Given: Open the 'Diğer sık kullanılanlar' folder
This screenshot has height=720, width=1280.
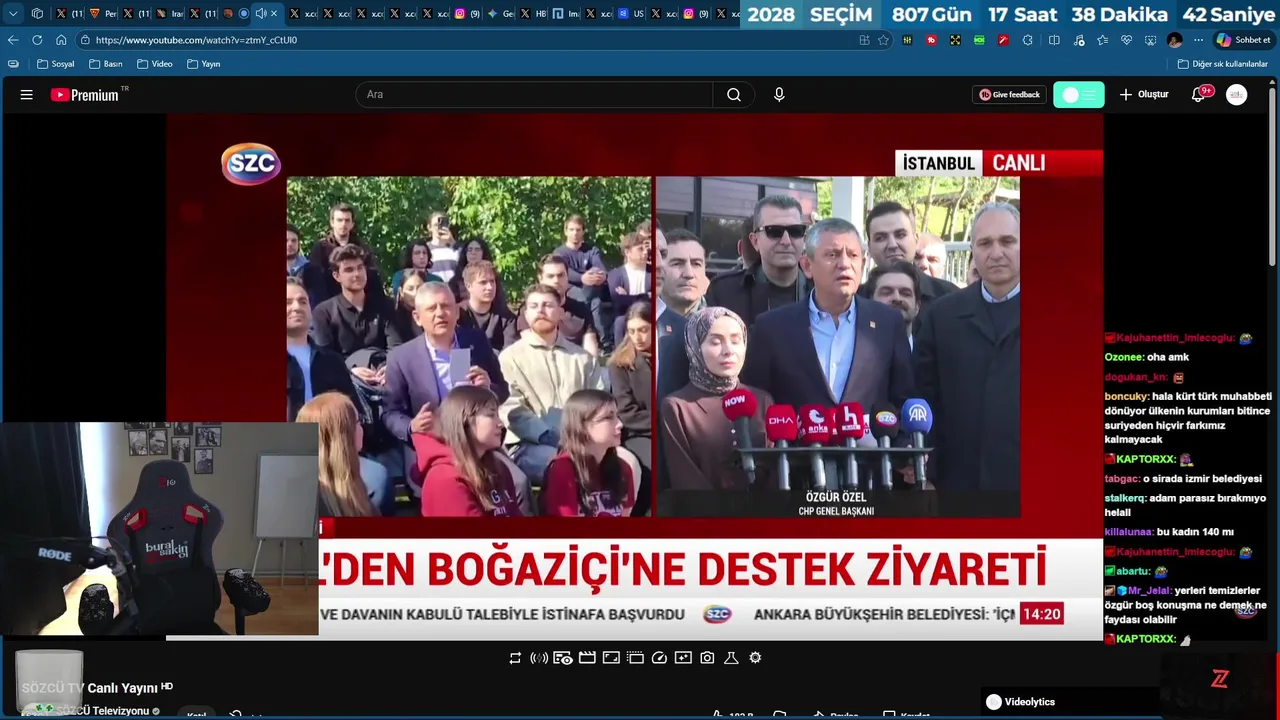Looking at the screenshot, I should [1222, 64].
